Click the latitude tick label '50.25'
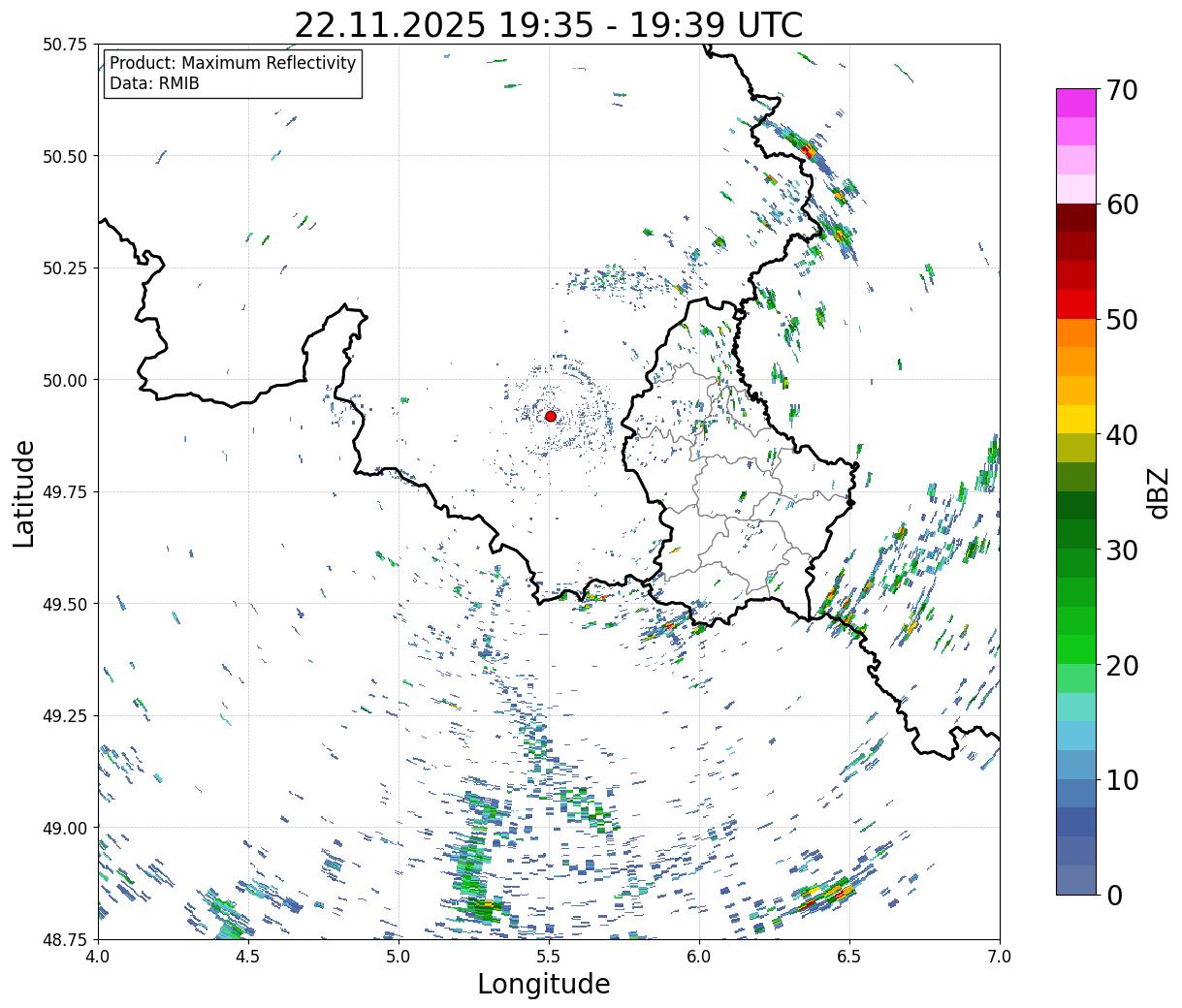Screen dimensions: 1182x1008 pos(65,268)
